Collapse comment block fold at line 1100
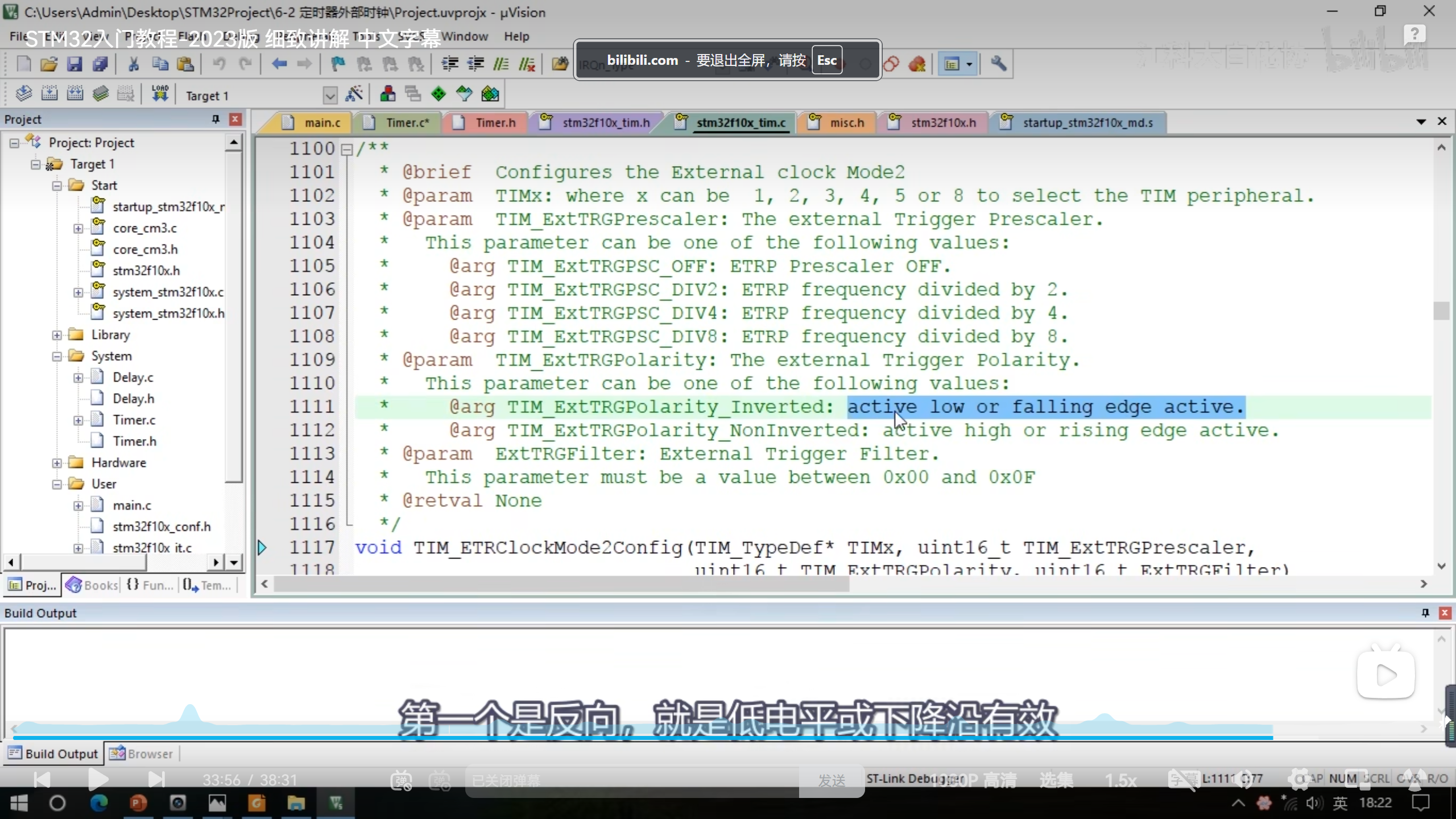This screenshot has width=1456, height=819. coord(346,150)
